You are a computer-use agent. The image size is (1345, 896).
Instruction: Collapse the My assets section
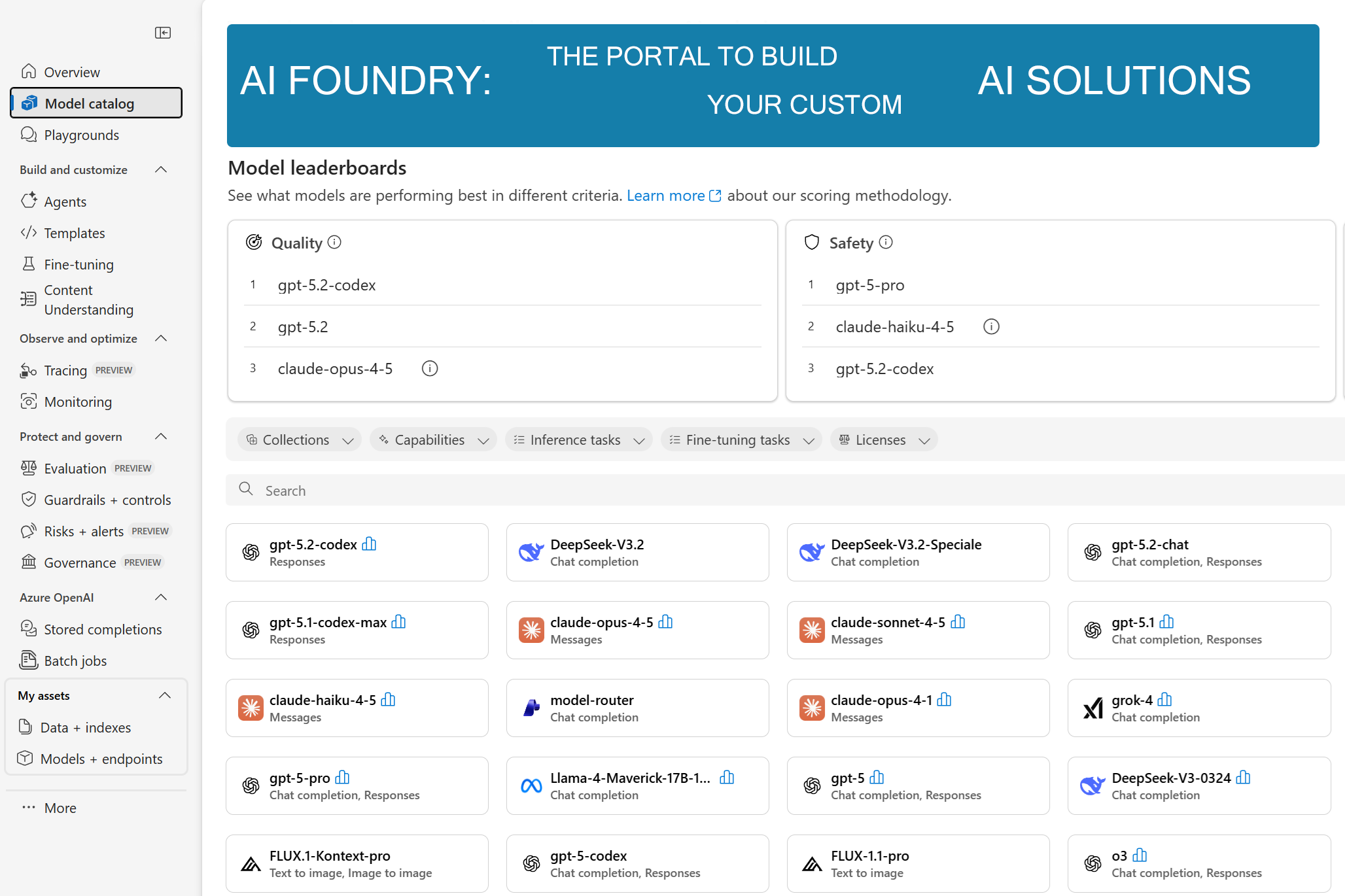[165, 696]
